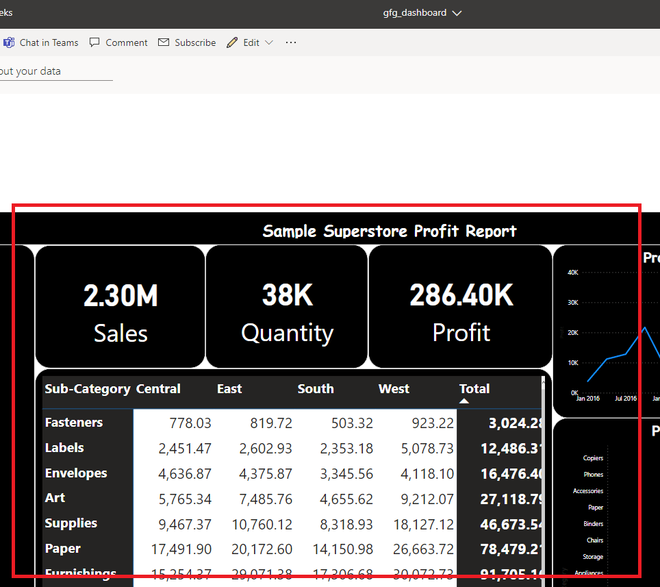Click the Fasteners row label
This screenshot has height=587, width=660.
(x=74, y=423)
